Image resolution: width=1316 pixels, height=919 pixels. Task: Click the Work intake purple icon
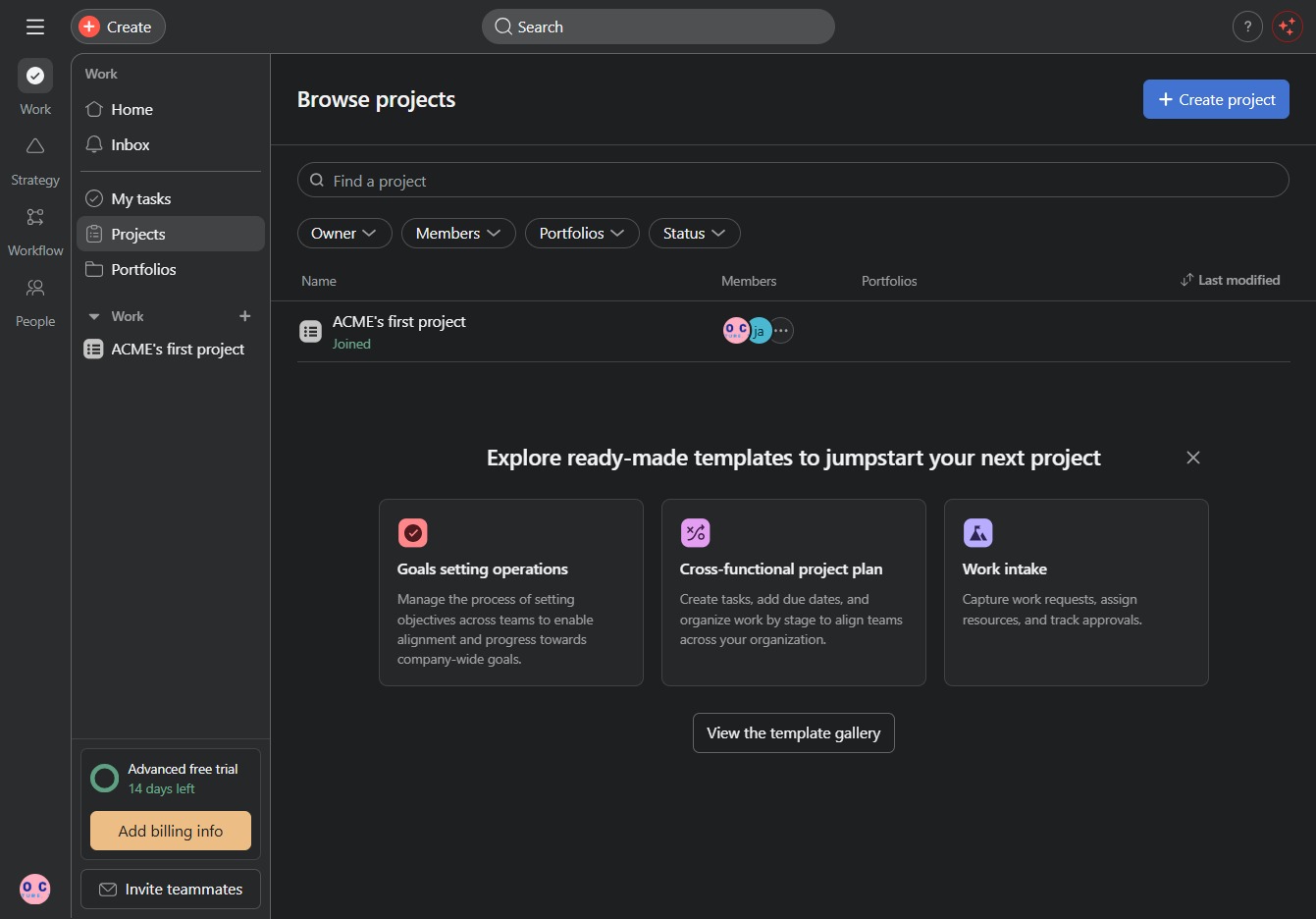[978, 533]
